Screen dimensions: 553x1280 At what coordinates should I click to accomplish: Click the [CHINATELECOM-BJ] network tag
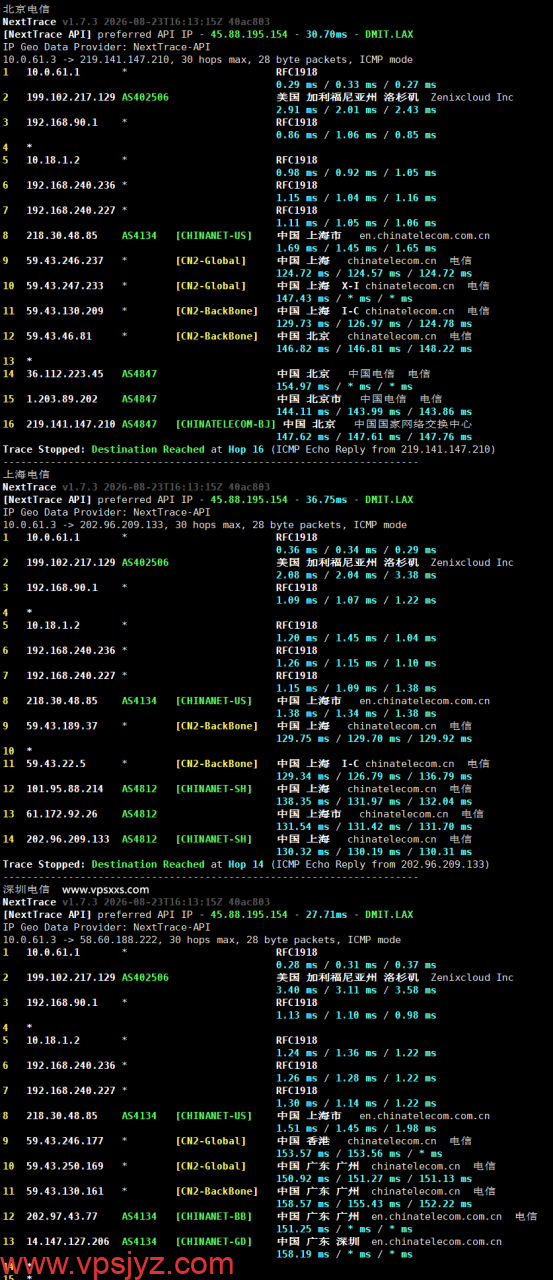click(225, 424)
